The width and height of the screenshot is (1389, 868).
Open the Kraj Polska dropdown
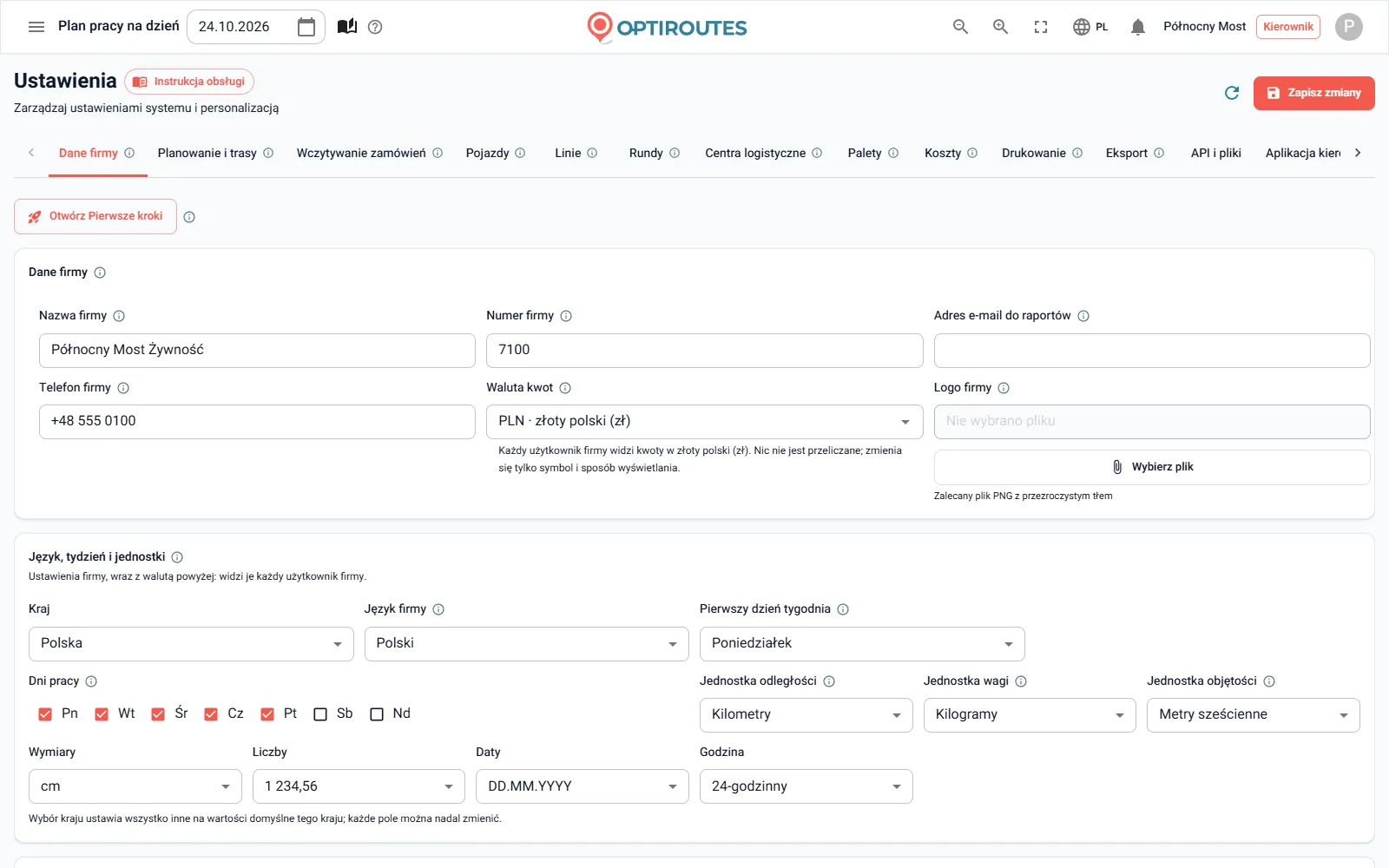[x=191, y=644]
